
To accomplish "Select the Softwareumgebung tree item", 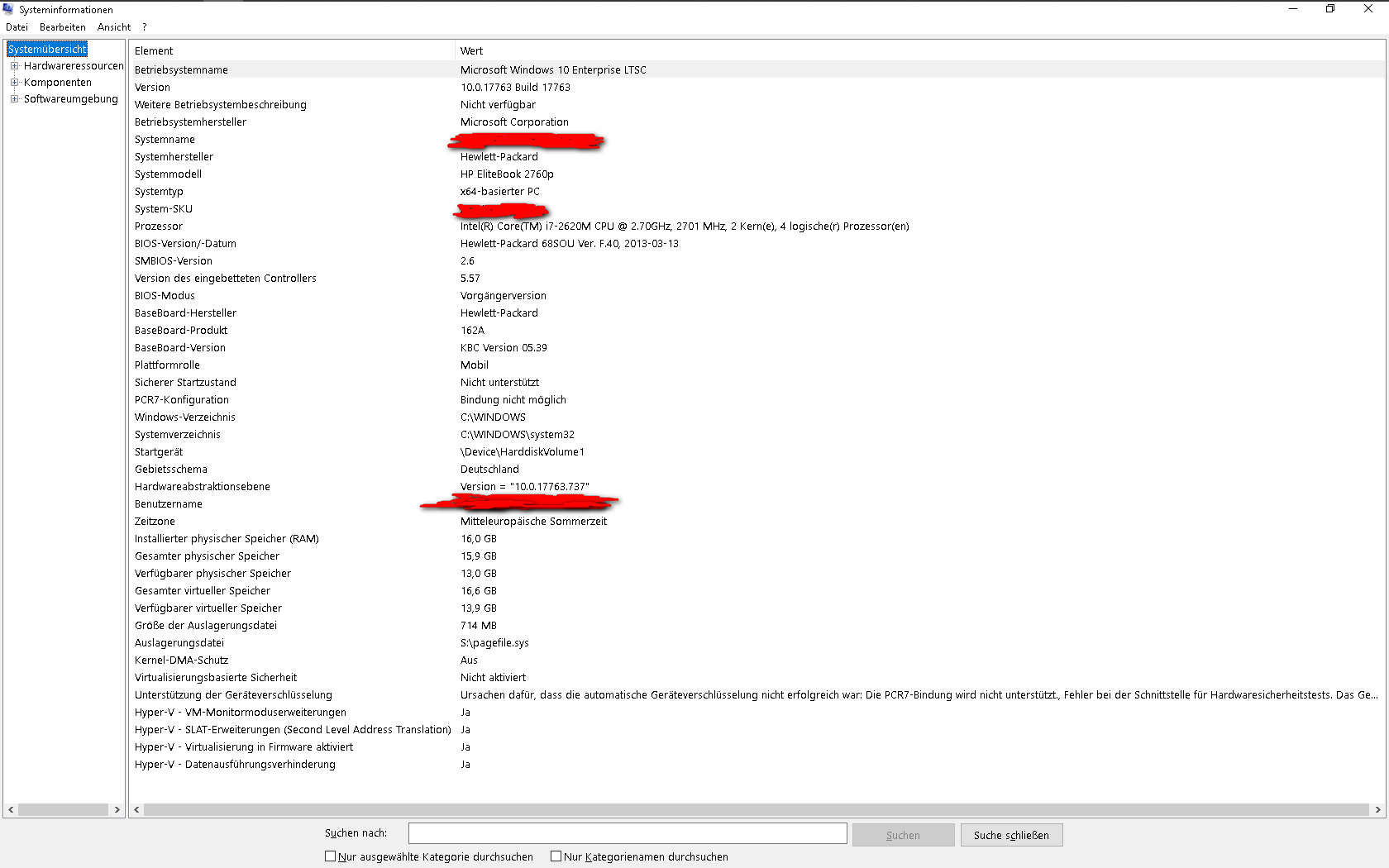I will (x=71, y=99).
